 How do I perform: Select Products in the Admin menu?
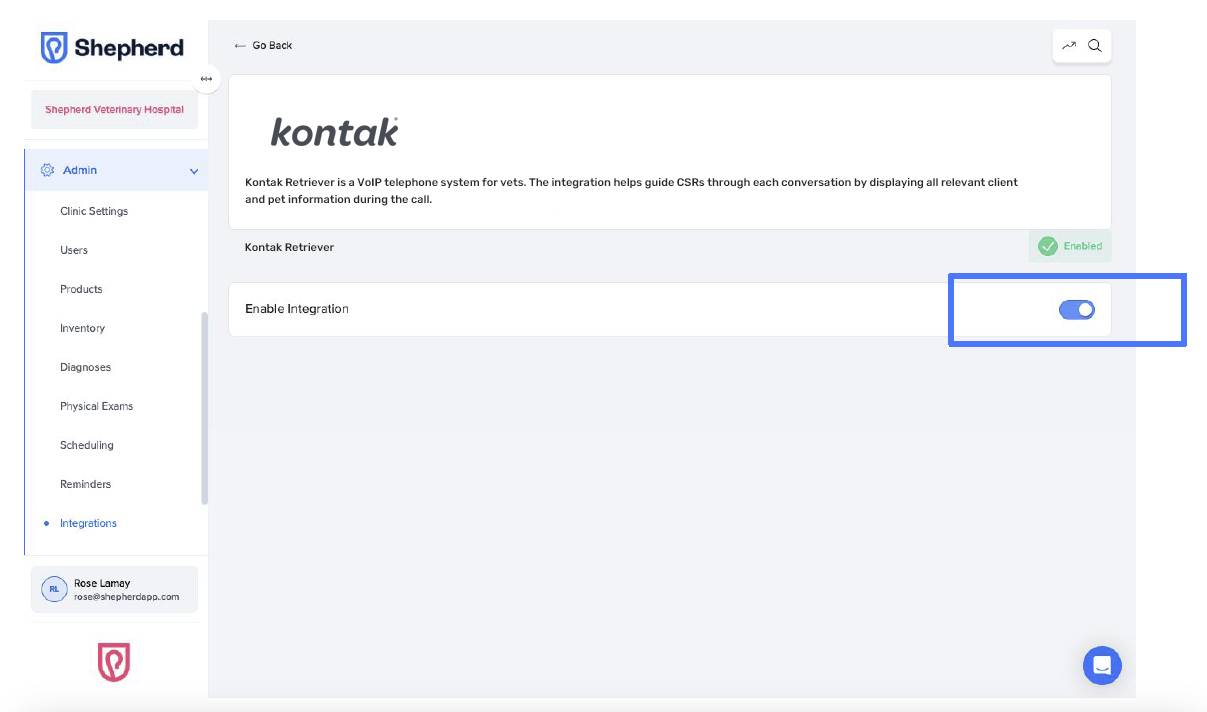coord(81,289)
